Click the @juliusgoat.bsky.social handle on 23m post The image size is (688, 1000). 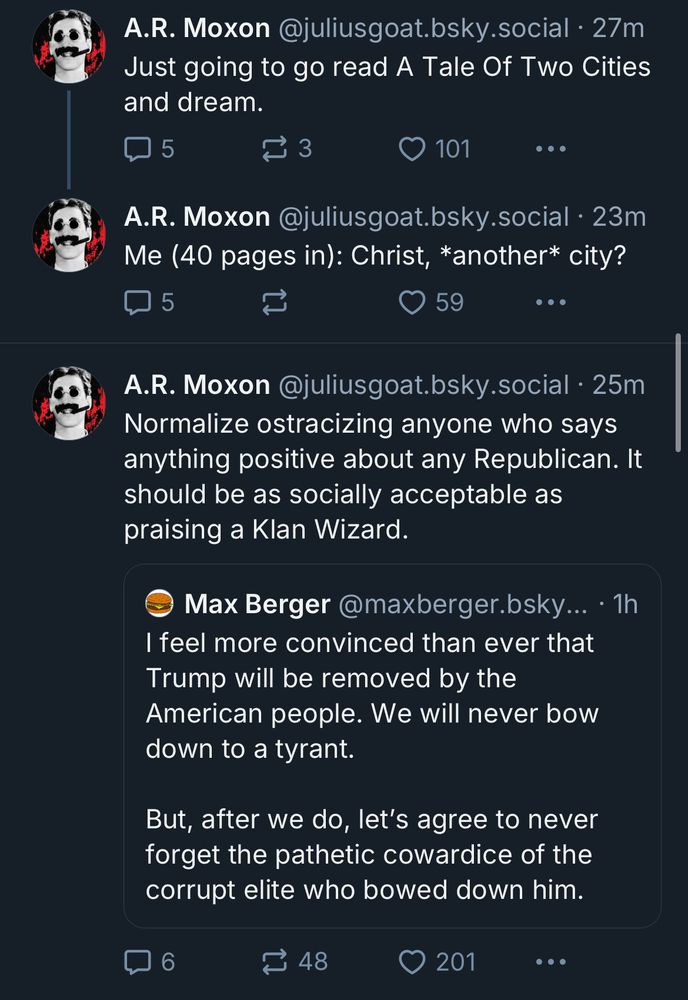click(422, 217)
